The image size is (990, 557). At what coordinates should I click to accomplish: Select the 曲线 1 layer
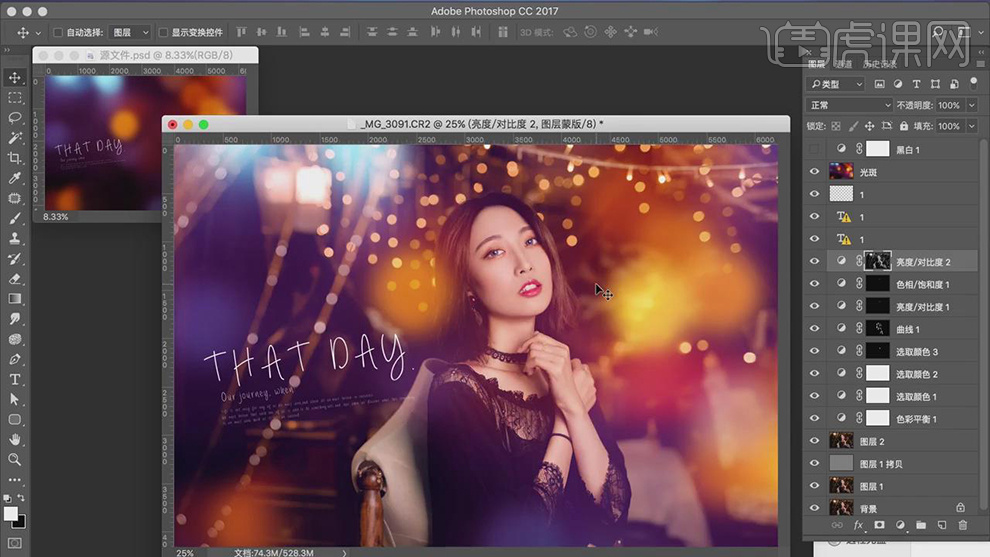(x=908, y=329)
